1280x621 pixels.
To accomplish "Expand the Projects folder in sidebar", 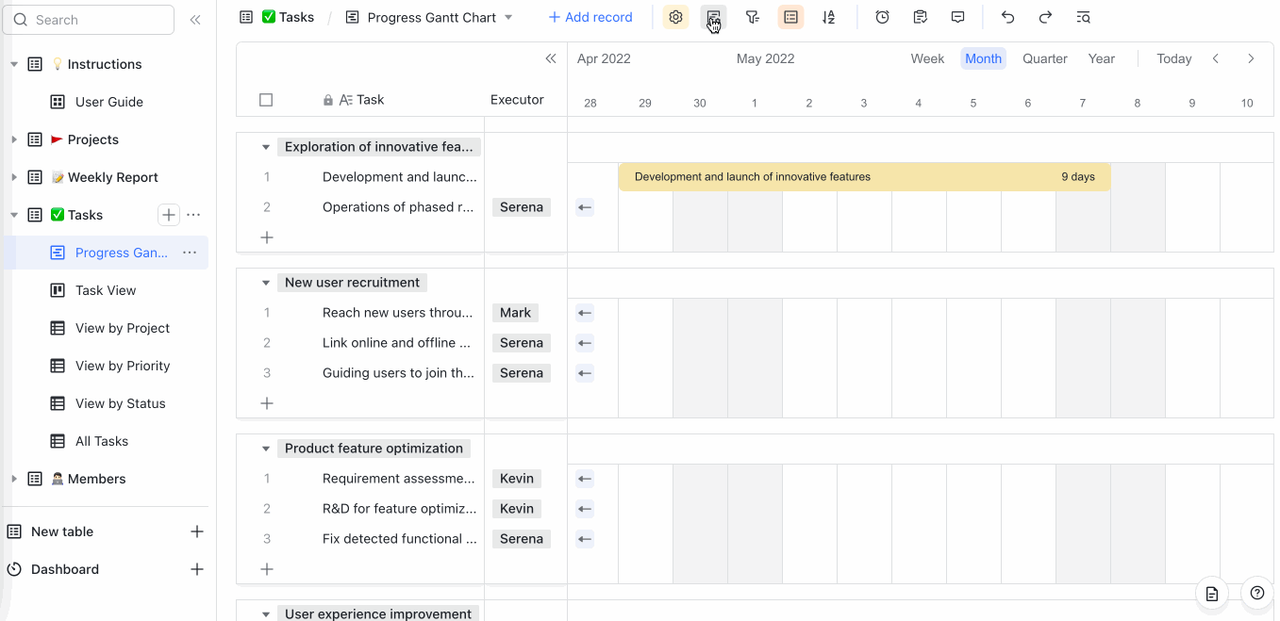I will coord(14,140).
